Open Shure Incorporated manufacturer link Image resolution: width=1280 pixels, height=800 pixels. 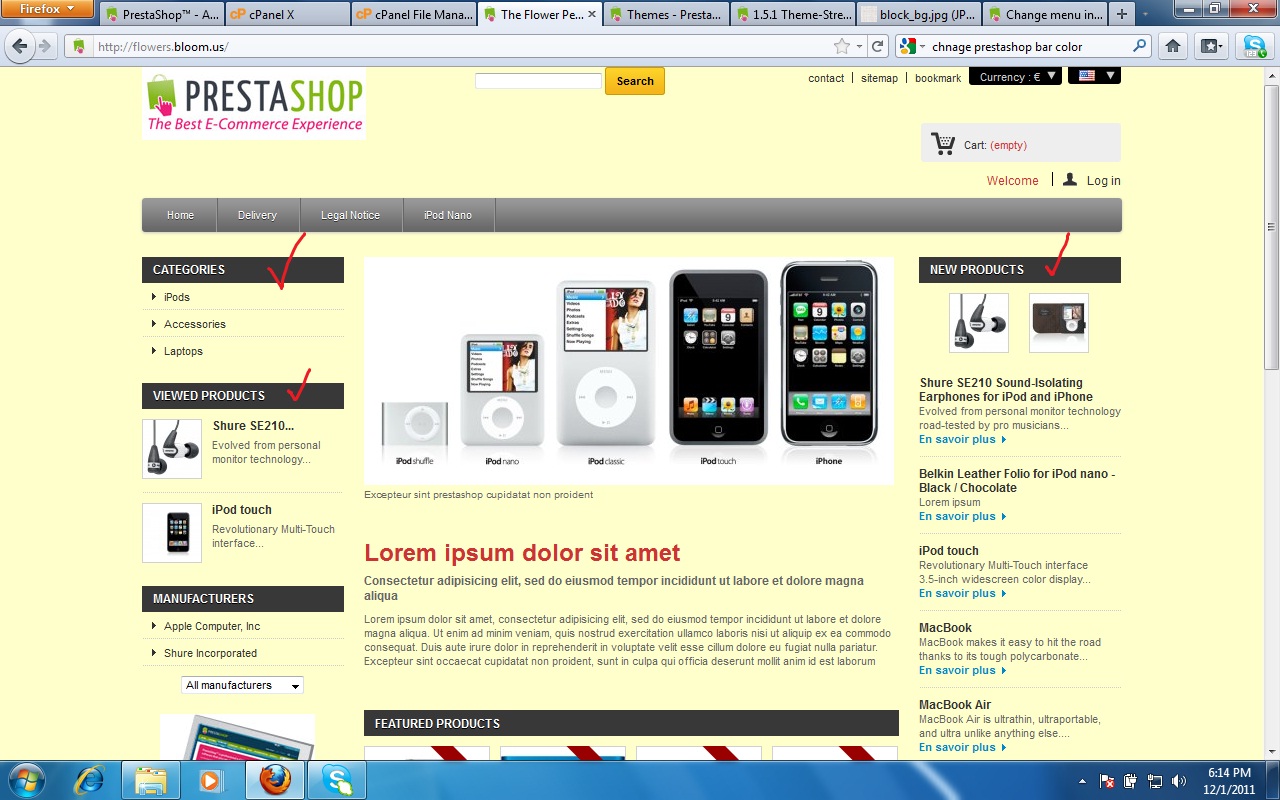tap(210, 653)
